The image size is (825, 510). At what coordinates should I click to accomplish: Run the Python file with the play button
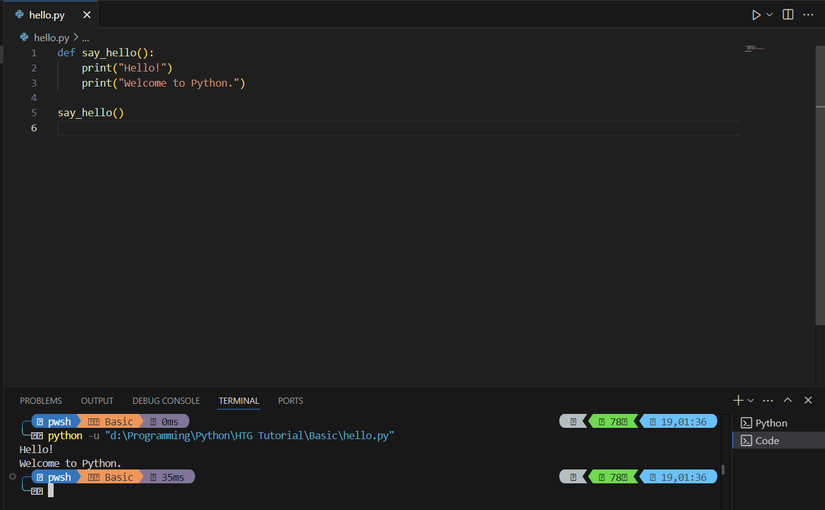click(x=756, y=15)
